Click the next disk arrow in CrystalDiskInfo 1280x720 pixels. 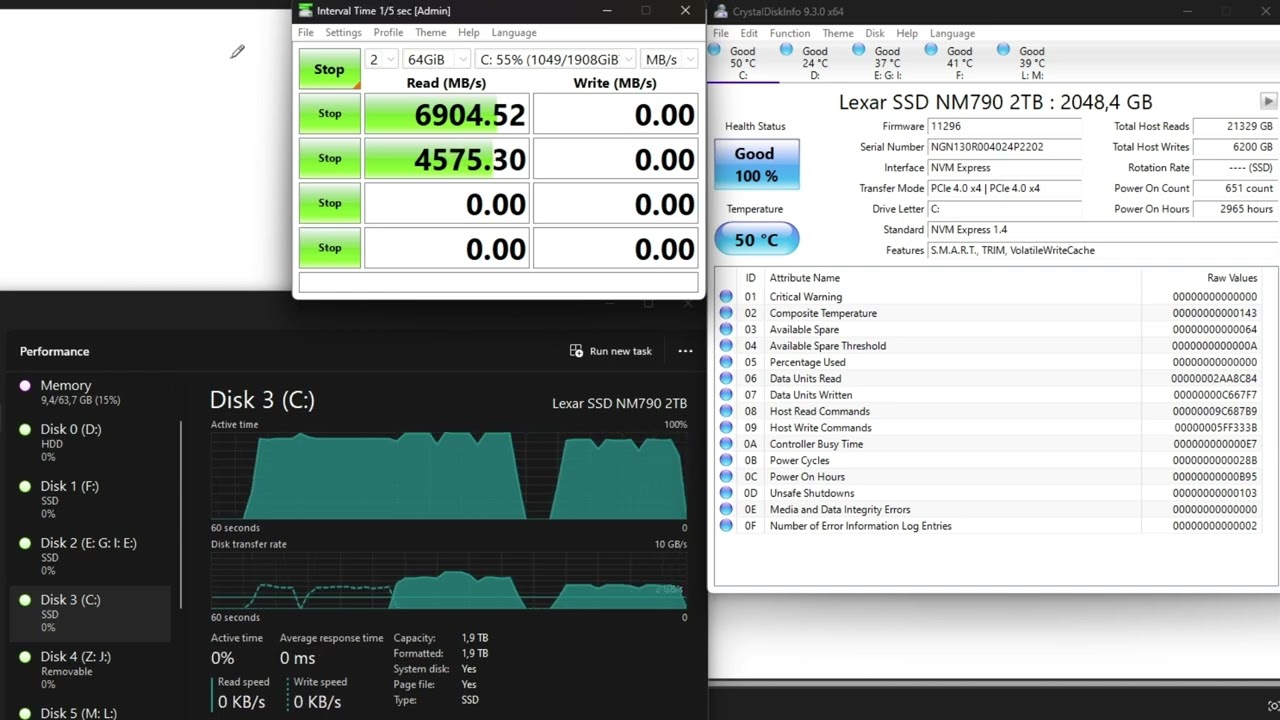tap(1268, 101)
